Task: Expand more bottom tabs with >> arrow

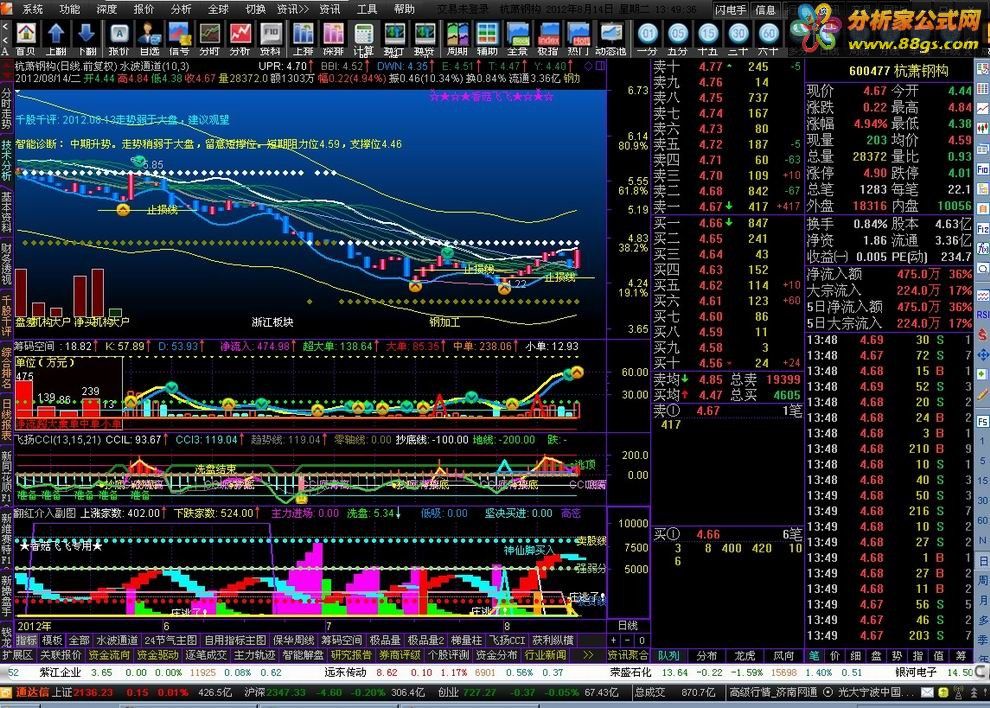Action: click(588, 655)
